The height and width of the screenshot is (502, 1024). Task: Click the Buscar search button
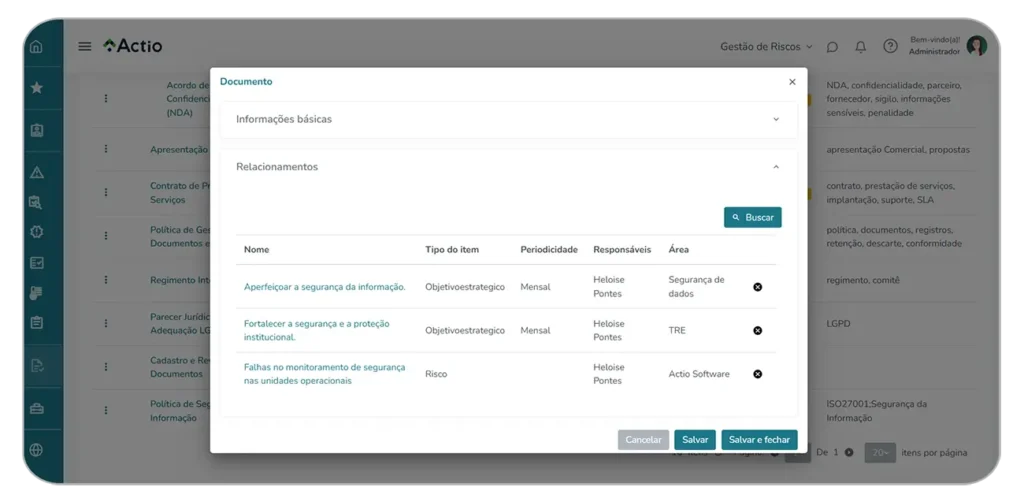pos(752,217)
